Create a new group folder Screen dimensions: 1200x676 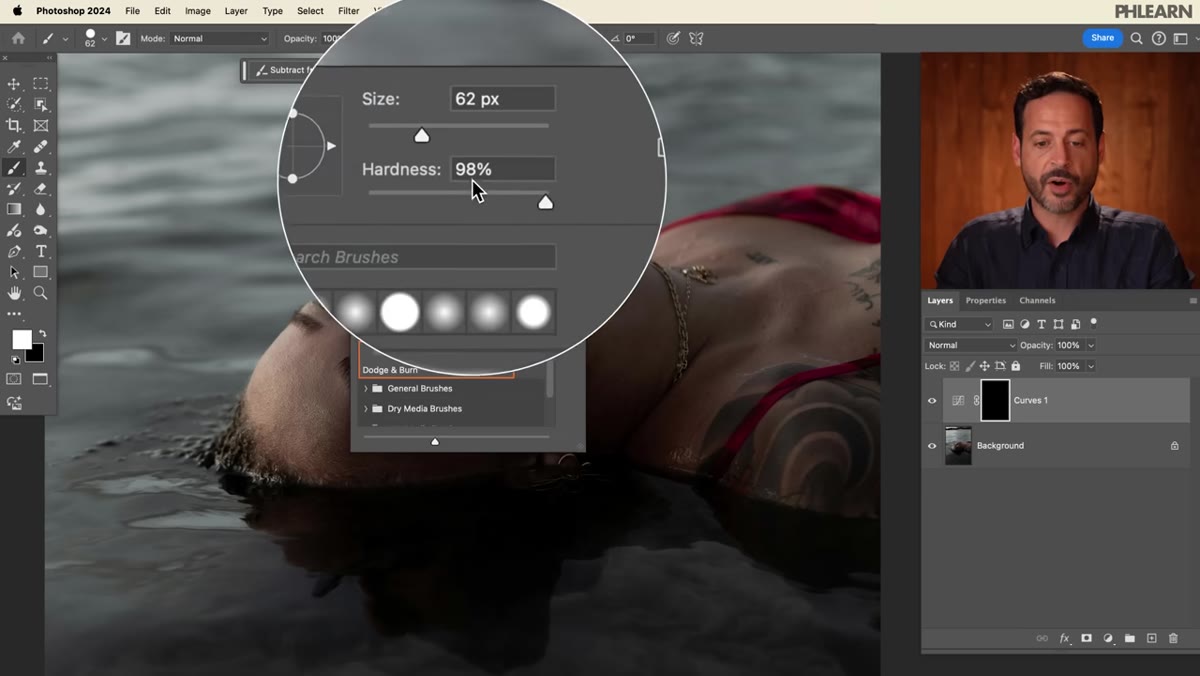(x=1130, y=638)
